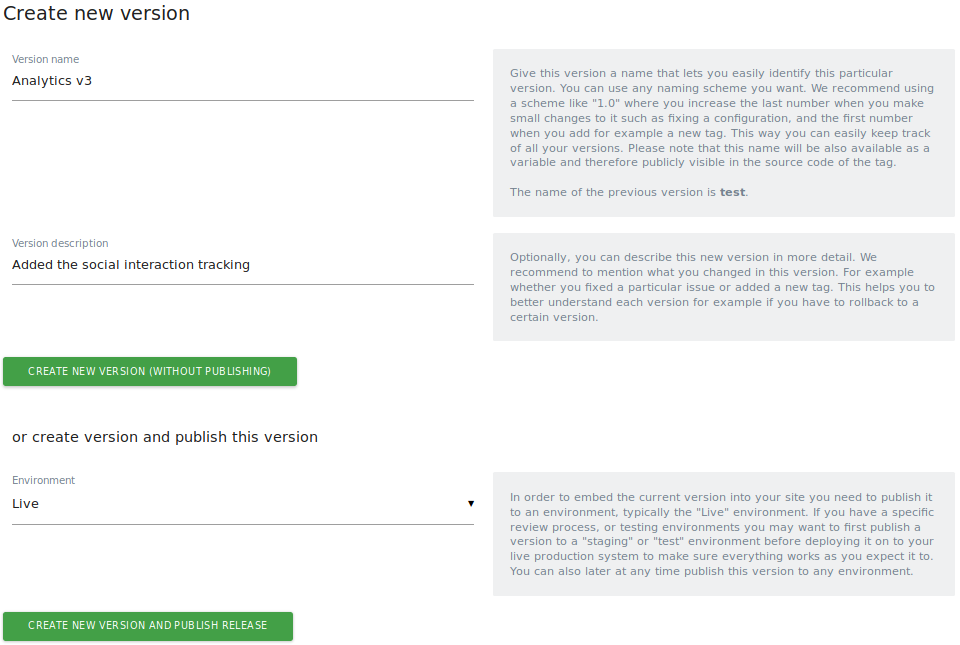Viewport: 960px width, 645px height.
Task: Click inside the Version description field
Action: [x=242, y=264]
